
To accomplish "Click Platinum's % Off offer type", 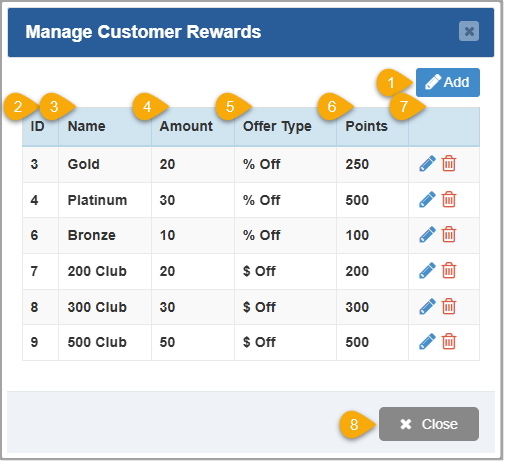I will [x=262, y=200].
